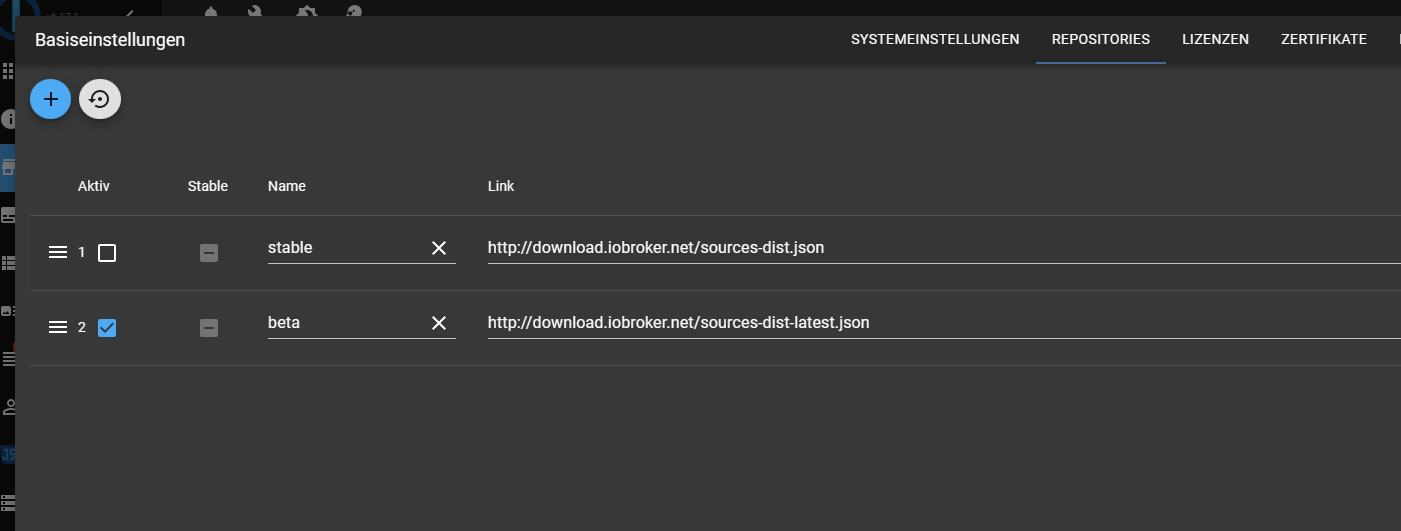The width and height of the screenshot is (1401, 531).
Task: Click the 'beta' name input field
Action: coord(345,323)
